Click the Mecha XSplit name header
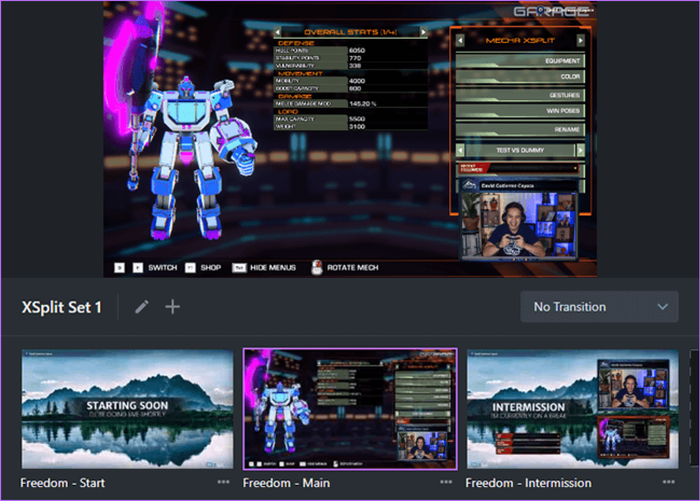The height and width of the screenshot is (501, 700). coord(520,41)
